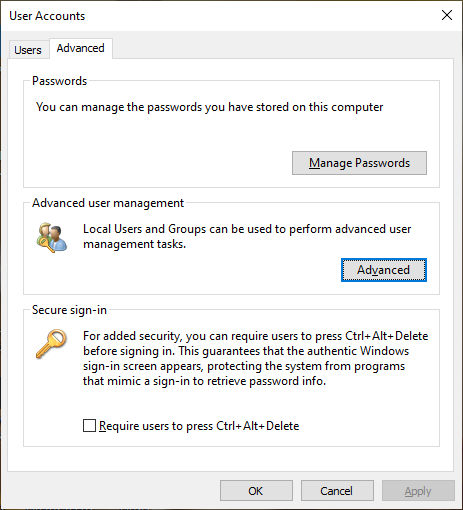
Task: Click the Local Users and Groups description
Action: tap(247, 236)
